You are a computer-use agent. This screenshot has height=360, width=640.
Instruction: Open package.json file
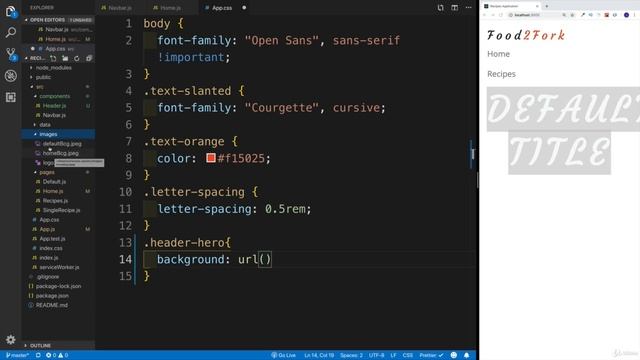click(x=52, y=296)
